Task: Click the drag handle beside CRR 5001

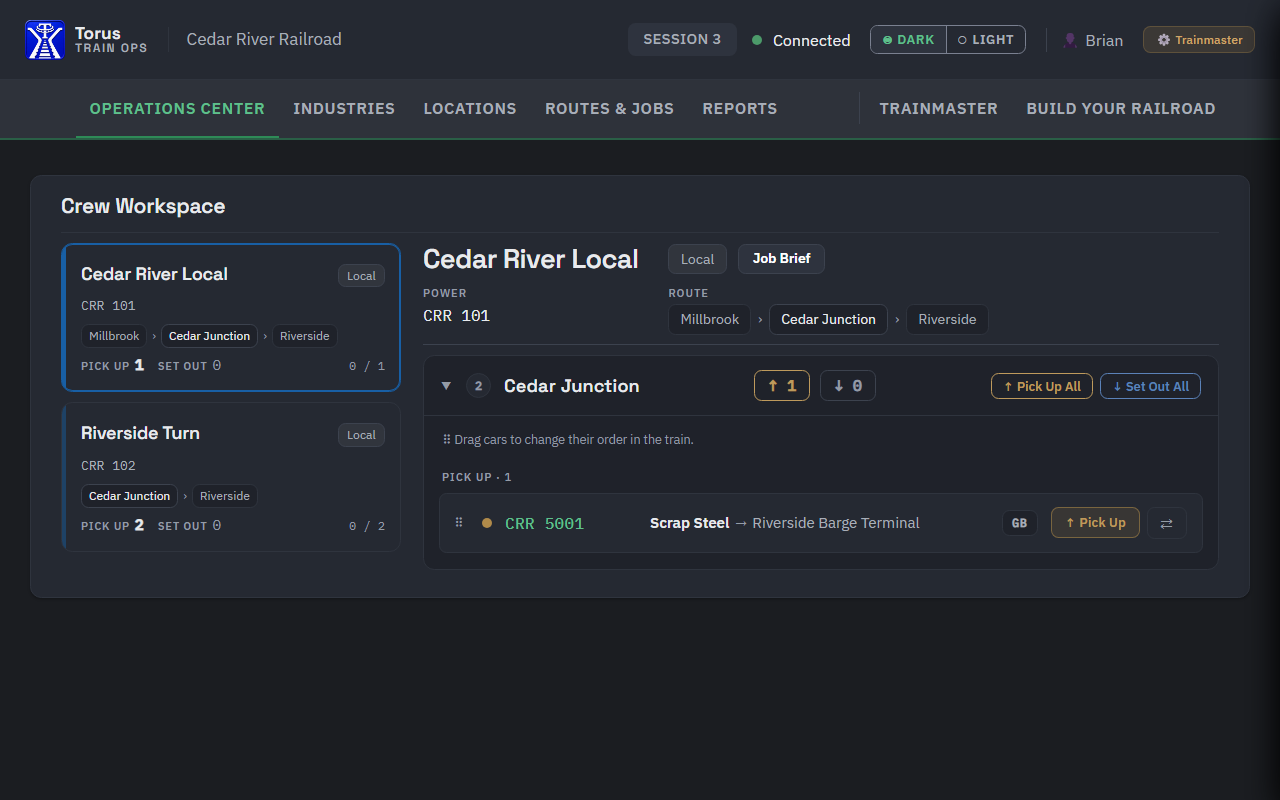Action: [x=459, y=523]
